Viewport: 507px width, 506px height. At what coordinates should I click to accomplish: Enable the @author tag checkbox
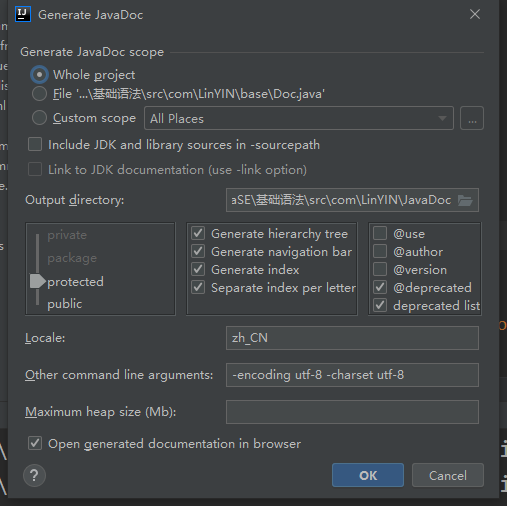(380, 251)
